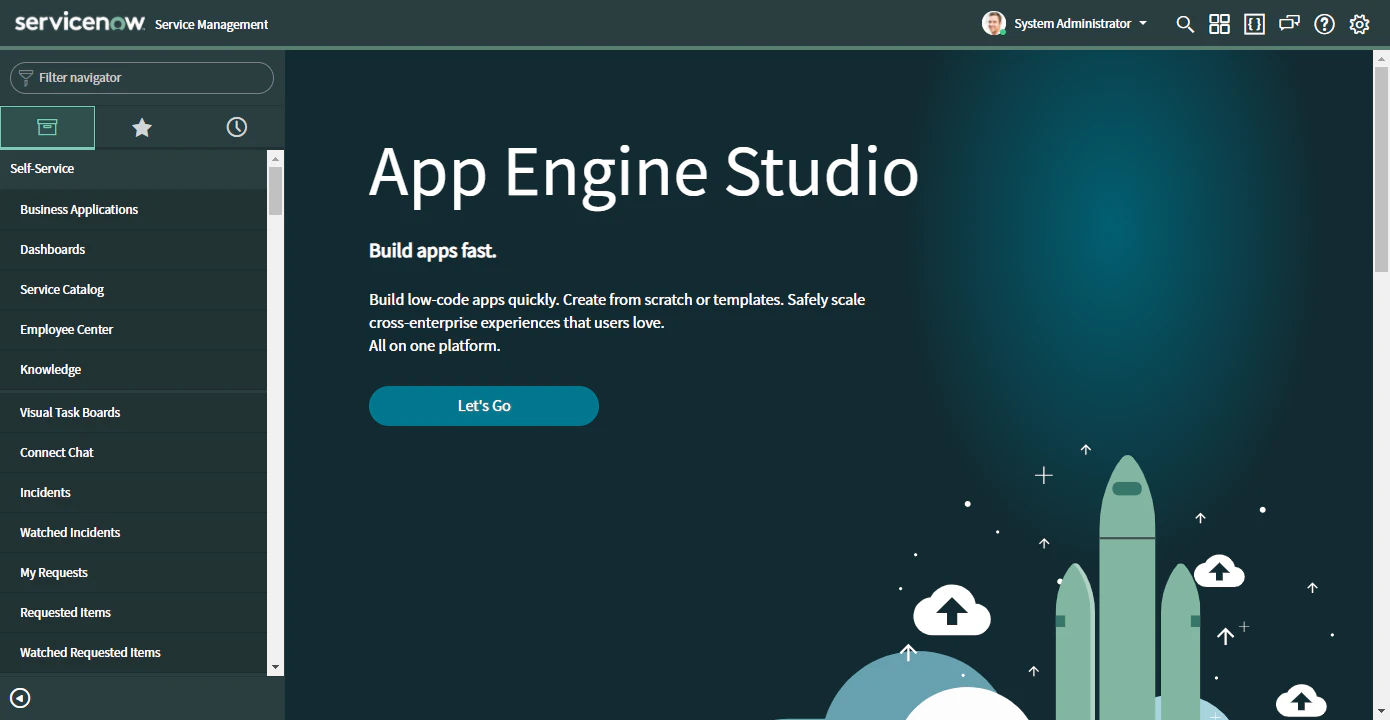Switch to the Favorites star tab

[142, 127]
